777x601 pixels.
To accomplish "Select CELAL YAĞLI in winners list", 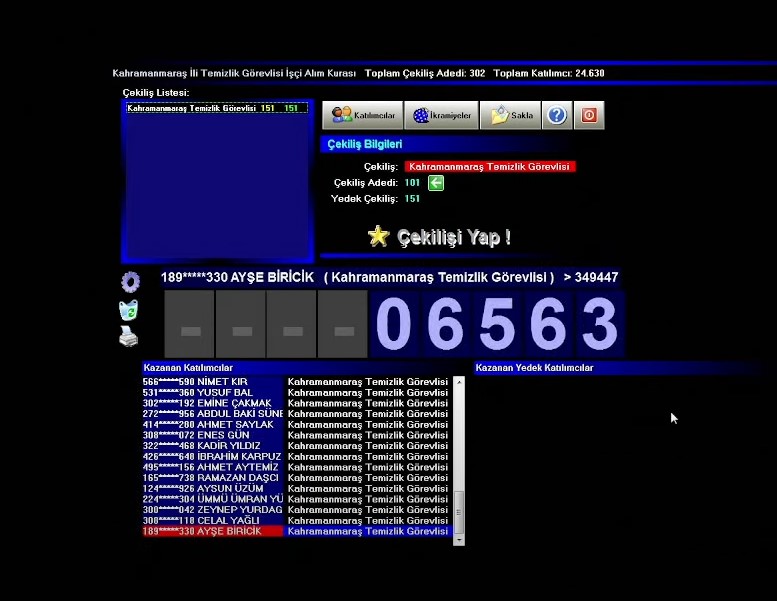I will 212,520.
